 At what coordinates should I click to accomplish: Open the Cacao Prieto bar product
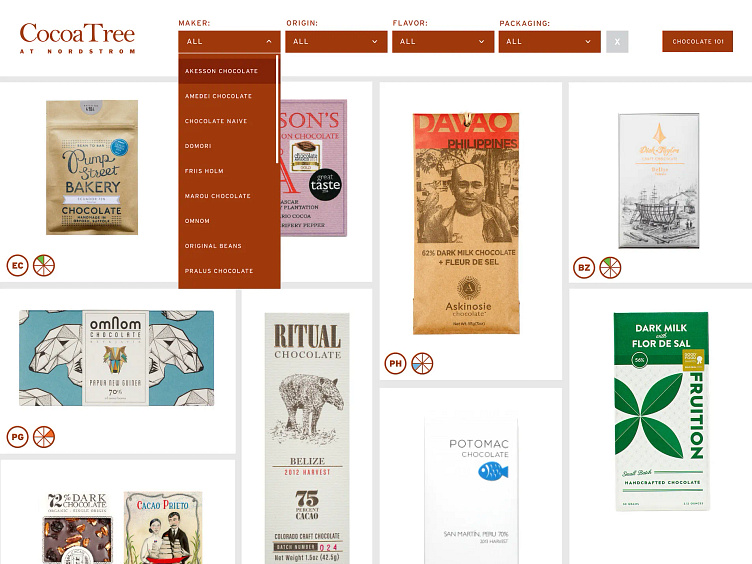pos(163,528)
